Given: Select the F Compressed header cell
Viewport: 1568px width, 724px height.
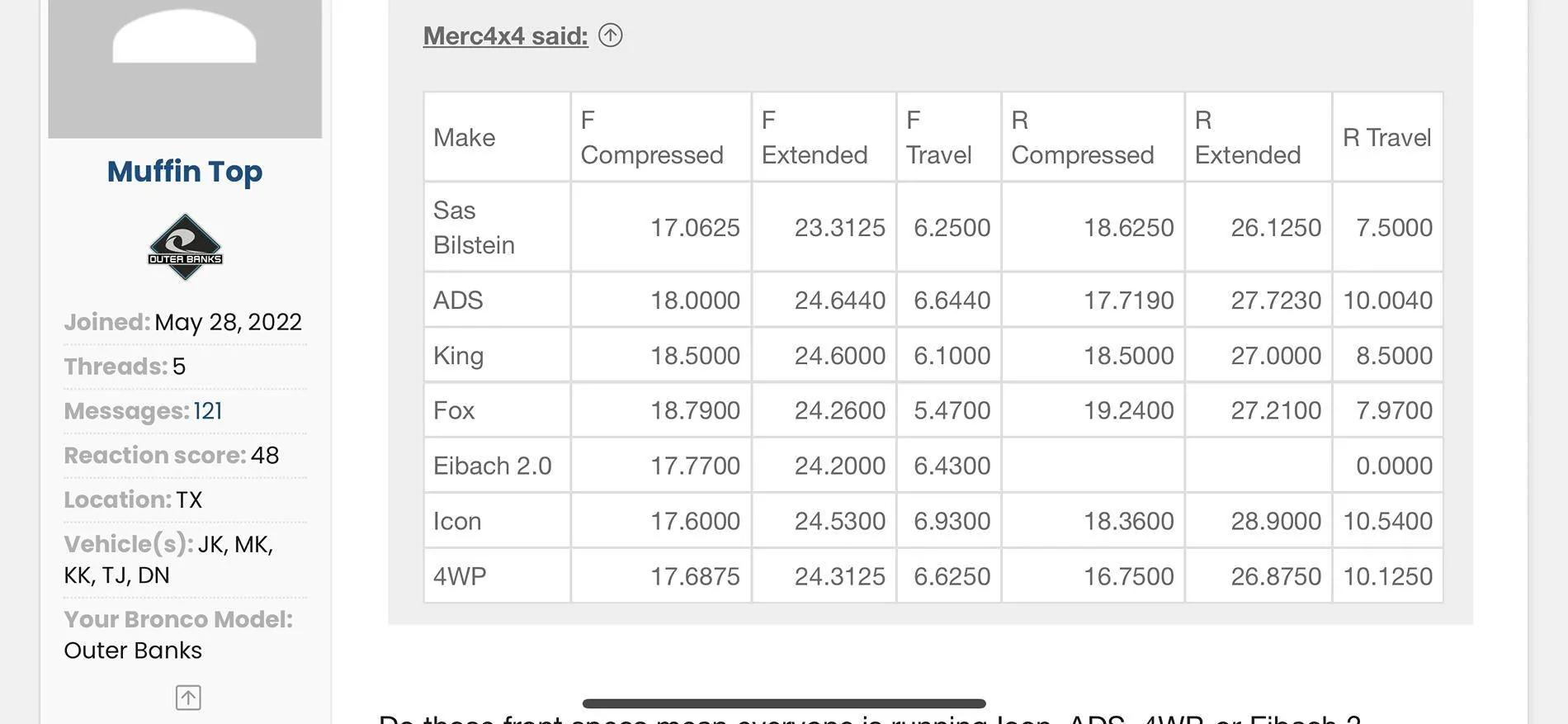Looking at the screenshot, I should coord(661,137).
